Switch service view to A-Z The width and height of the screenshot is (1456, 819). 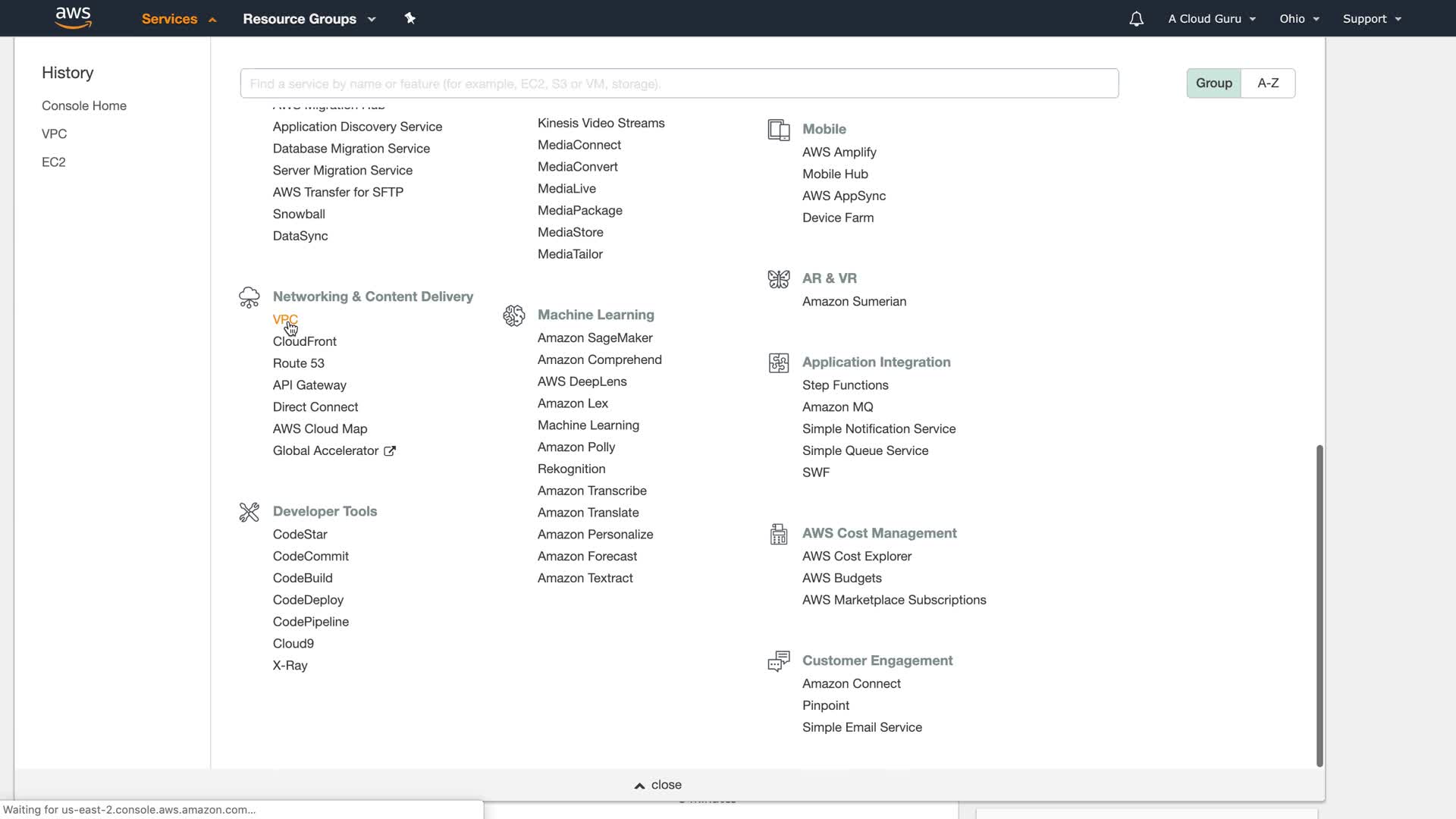point(1268,83)
